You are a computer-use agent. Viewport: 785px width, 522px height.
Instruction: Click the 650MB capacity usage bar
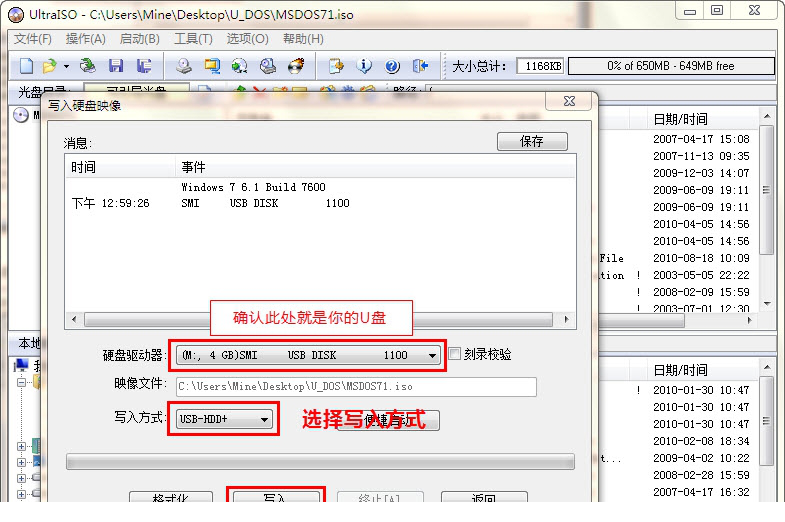(671, 66)
